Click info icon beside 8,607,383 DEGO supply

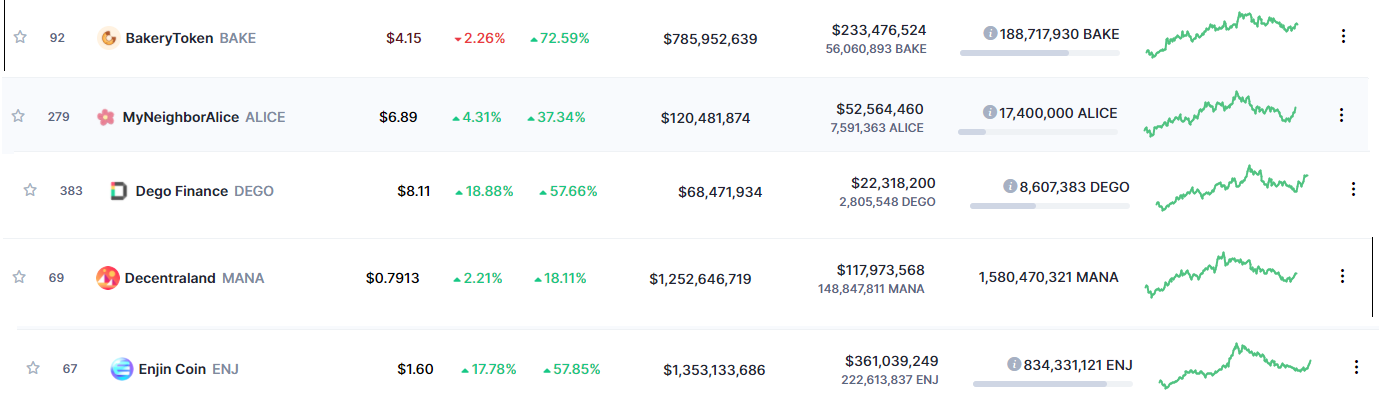click(1010, 187)
